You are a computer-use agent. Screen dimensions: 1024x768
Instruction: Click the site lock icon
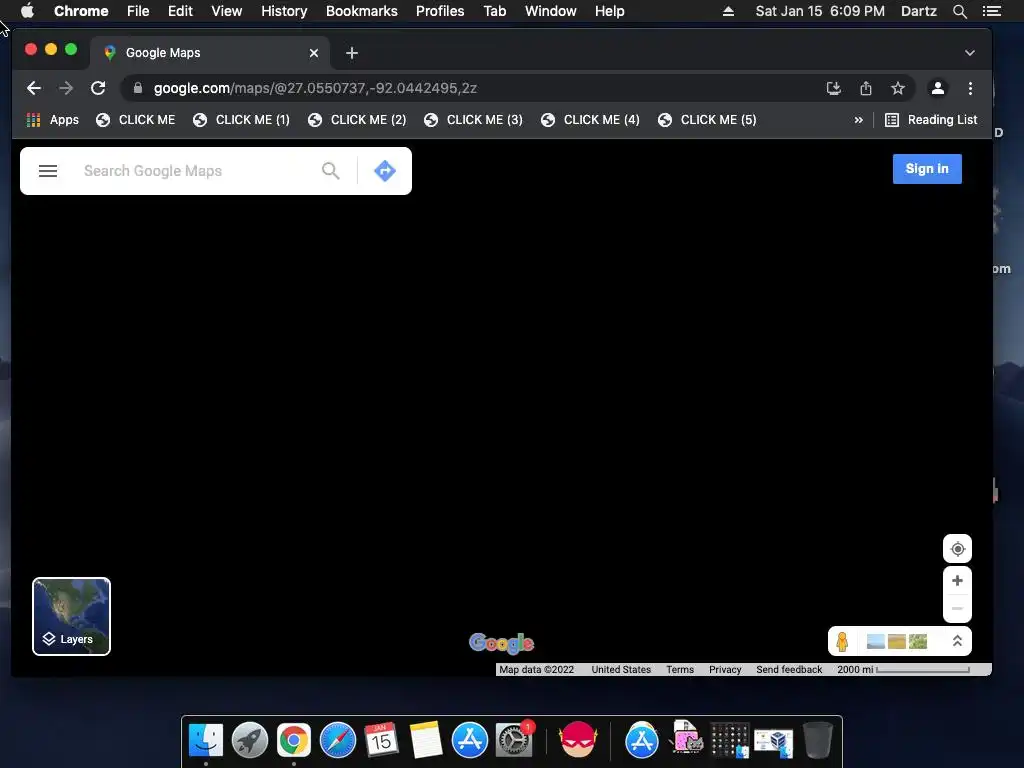pos(138,88)
